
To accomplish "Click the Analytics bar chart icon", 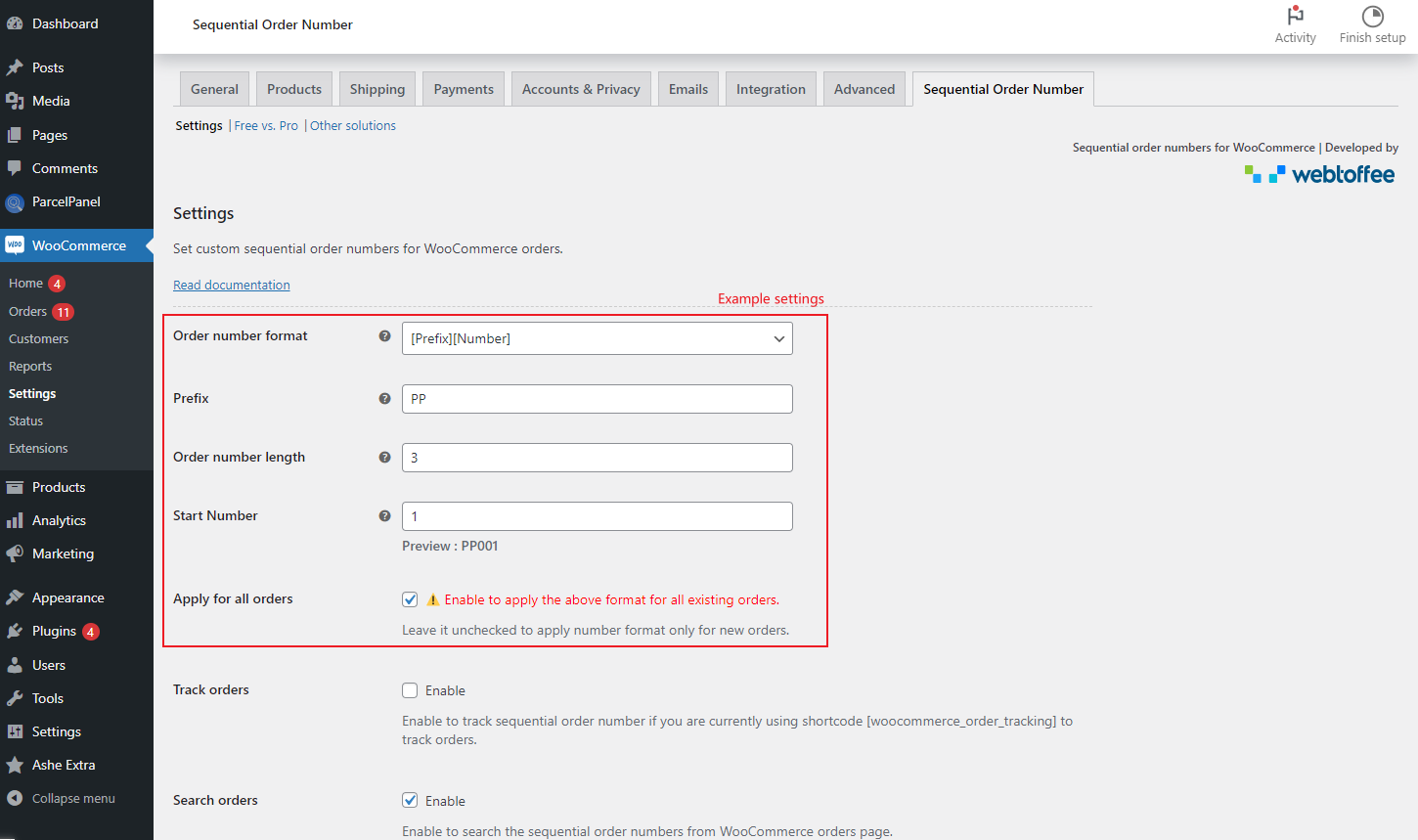I will tap(15, 520).
